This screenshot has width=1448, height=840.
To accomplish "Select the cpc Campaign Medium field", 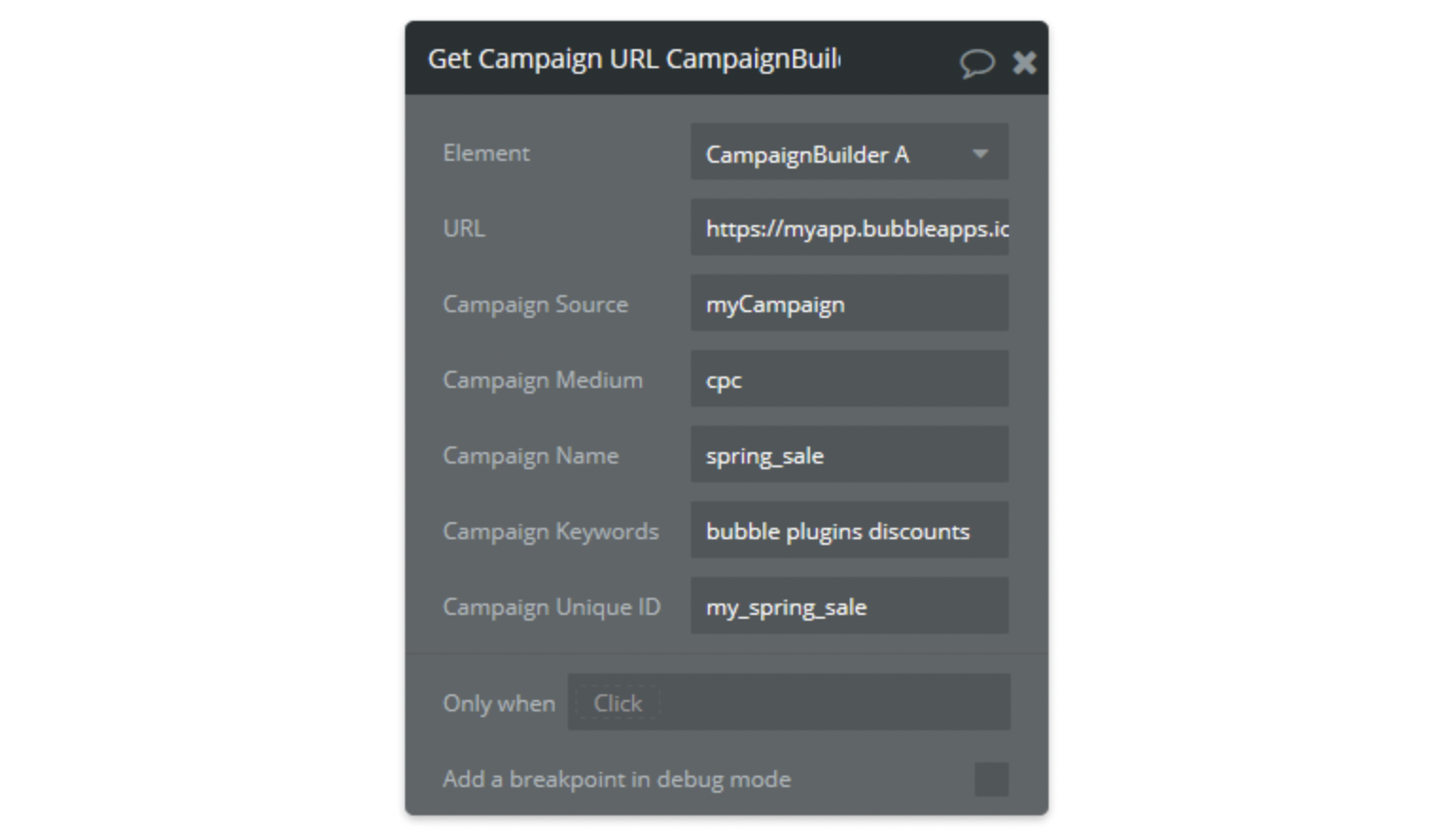I will [x=849, y=379].
